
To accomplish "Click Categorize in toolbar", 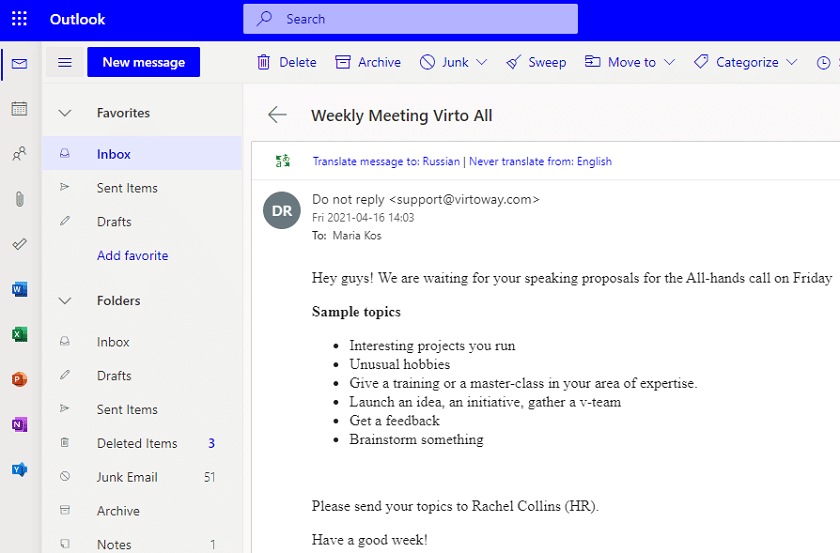I will [737, 62].
